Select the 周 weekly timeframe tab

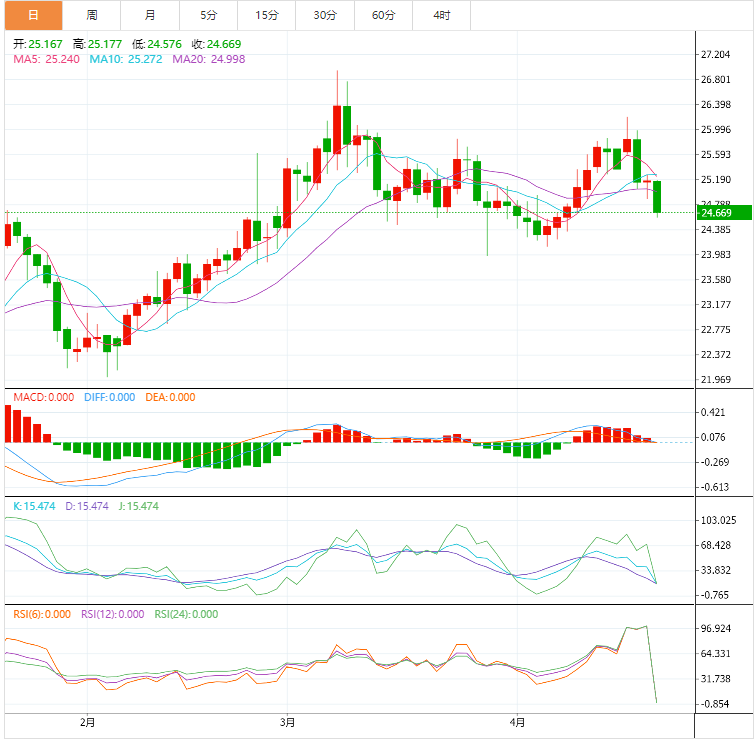click(92, 15)
